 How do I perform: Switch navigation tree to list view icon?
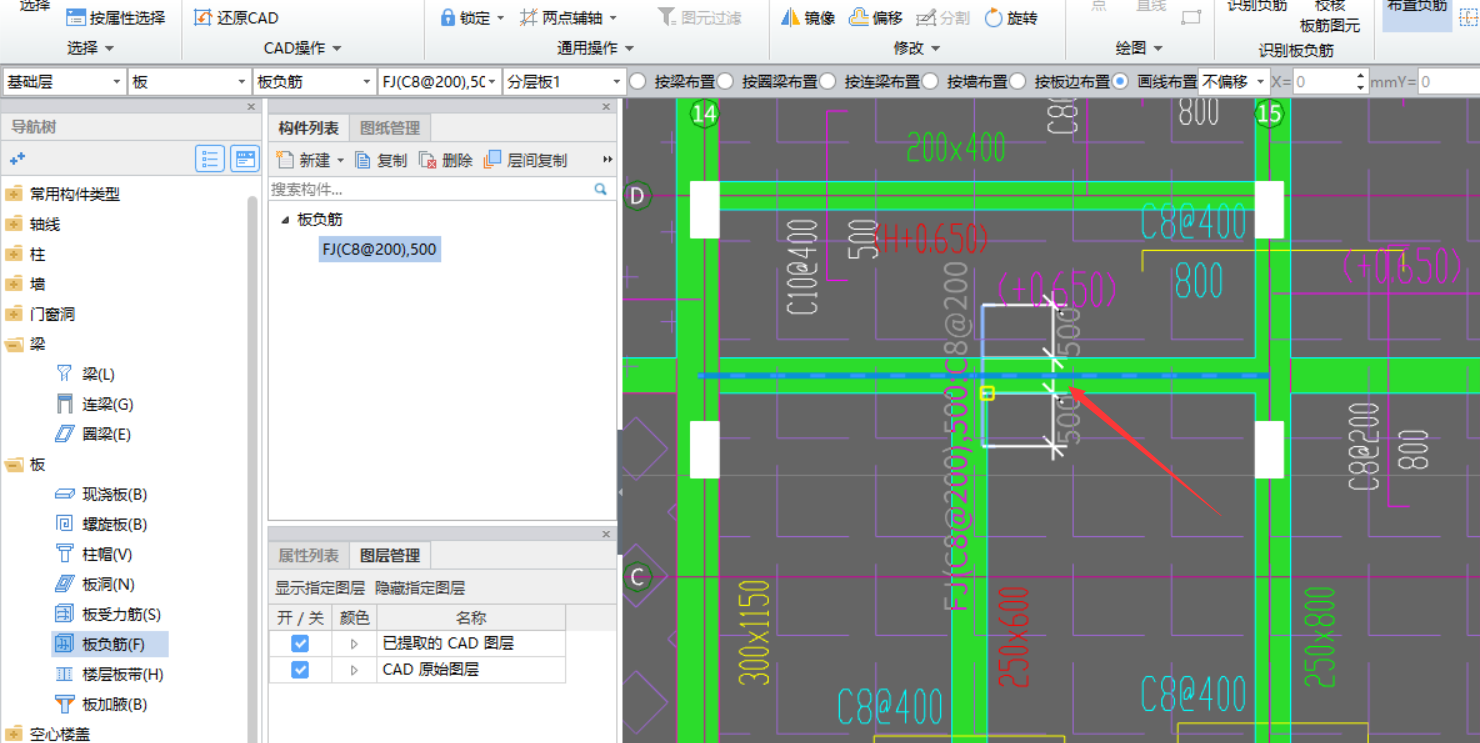(x=210, y=159)
